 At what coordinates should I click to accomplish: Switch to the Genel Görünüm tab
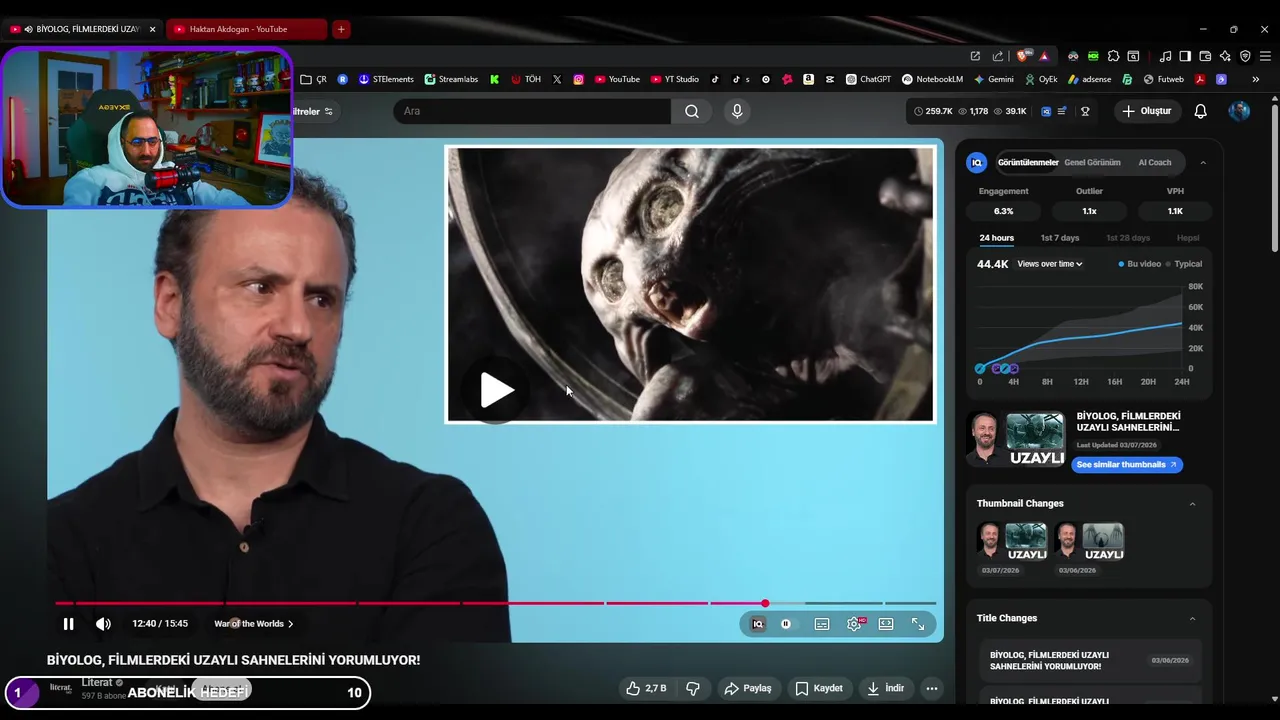tap(1092, 162)
